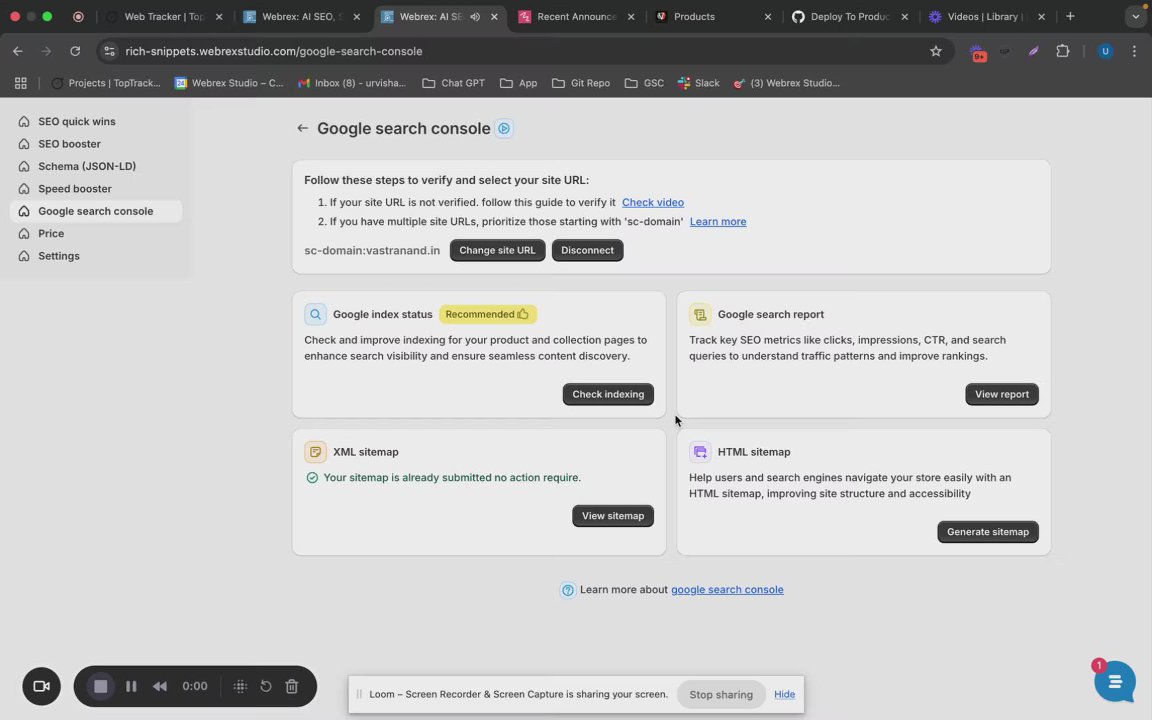Image resolution: width=1152 pixels, height=720 pixels.
Task: Open the App bookmark folder
Action: (x=518, y=83)
